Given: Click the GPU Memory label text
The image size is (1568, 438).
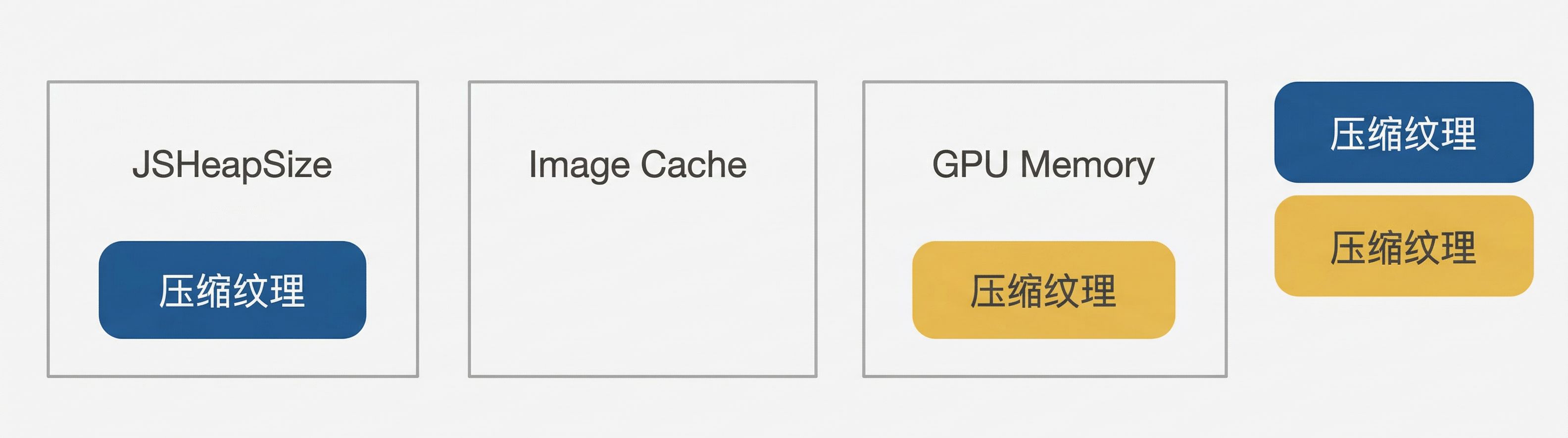Looking at the screenshot, I should coord(1043,165).
